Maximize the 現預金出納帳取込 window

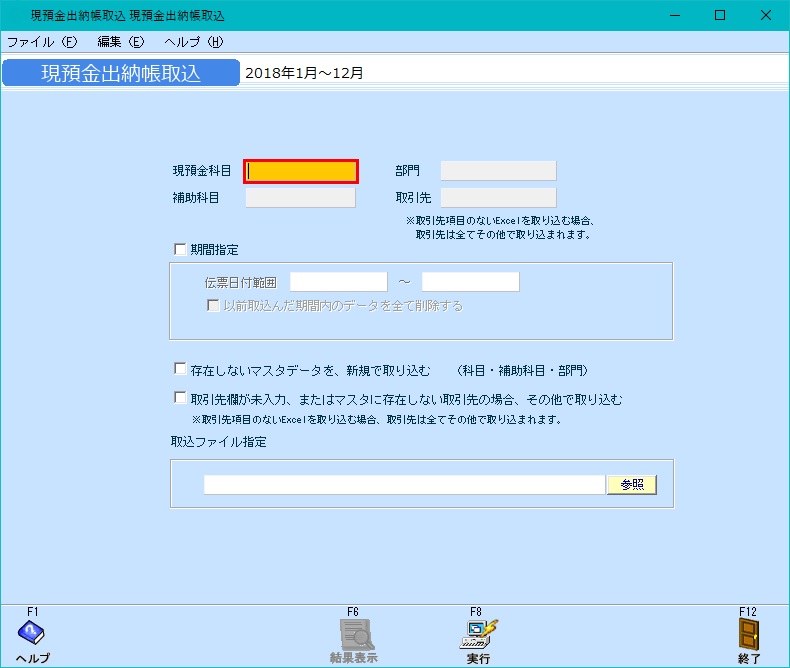tap(720, 15)
